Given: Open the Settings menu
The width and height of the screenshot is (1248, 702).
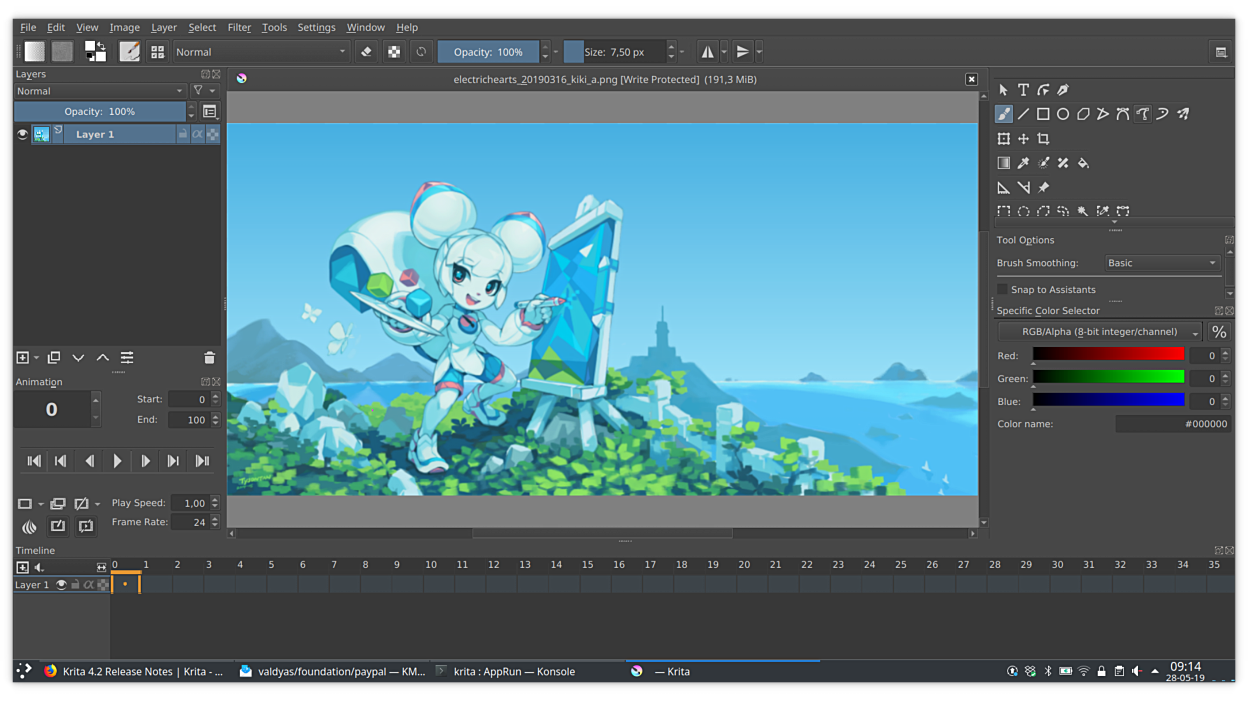Looking at the screenshot, I should [x=316, y=27].
